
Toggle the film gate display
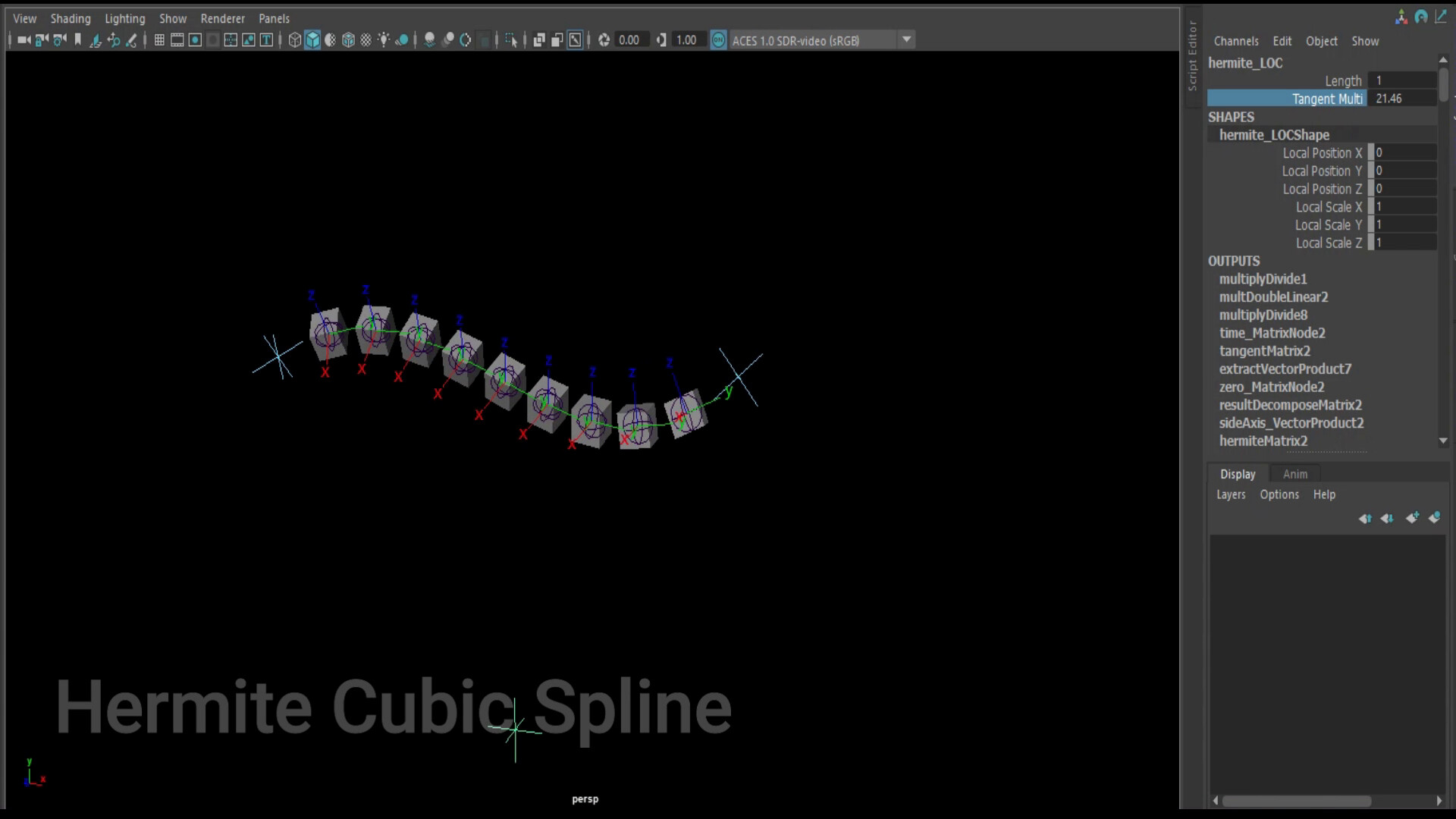click(177, 39)
